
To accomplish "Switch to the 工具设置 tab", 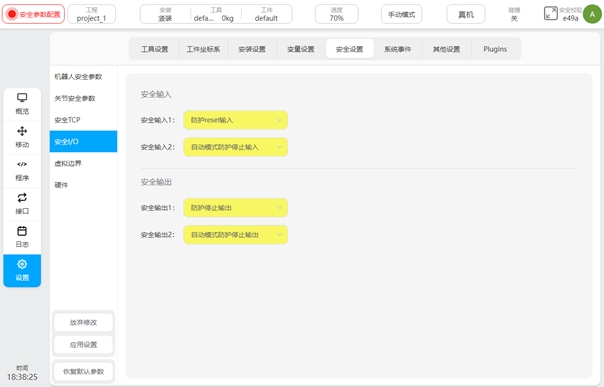I will (x=154, y=49).
